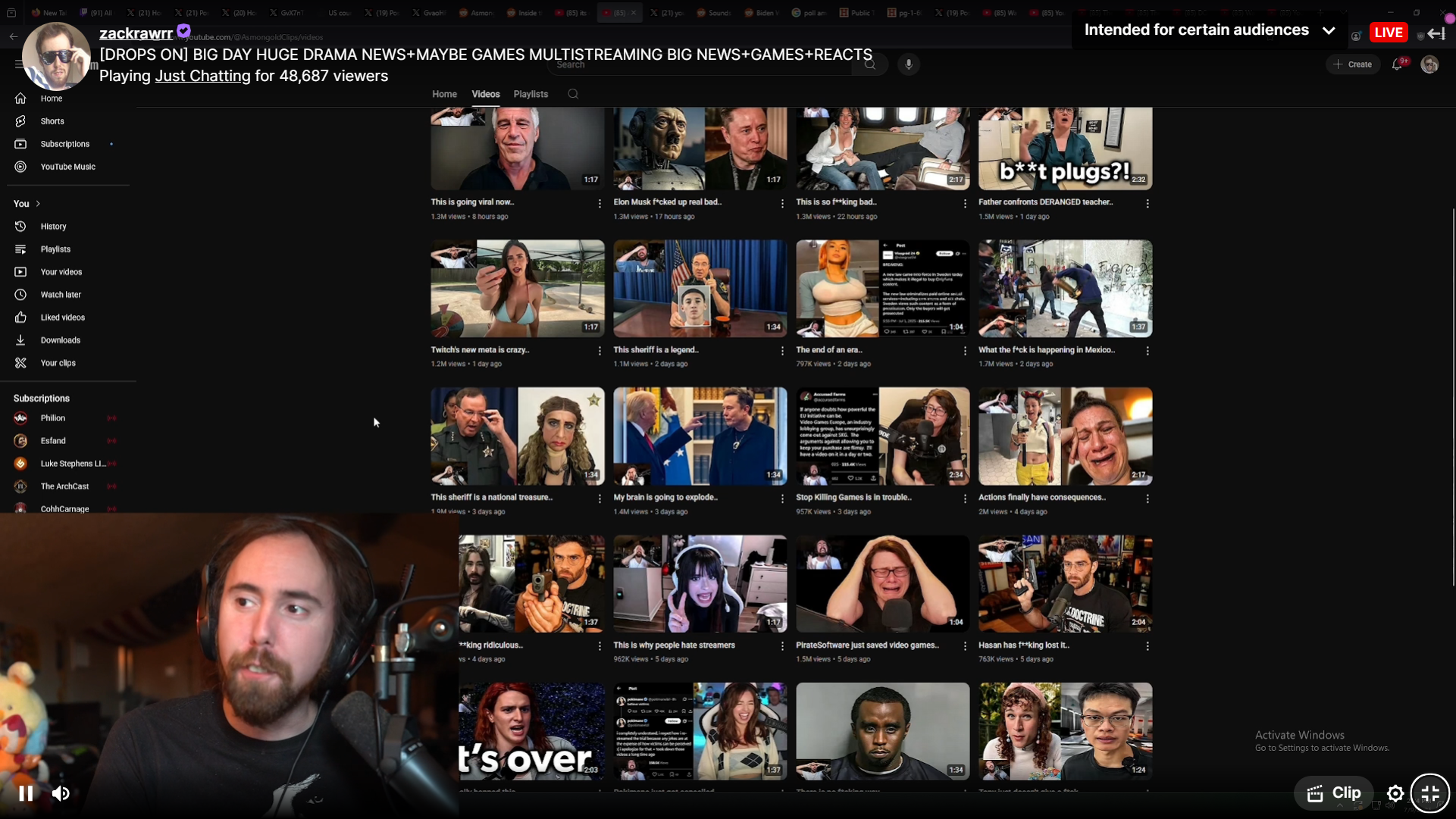This screenshot has height=819, width=1456.
Task: Expand 'Intended for certain audiences' dropdown
Action: tap(1329, 31)
